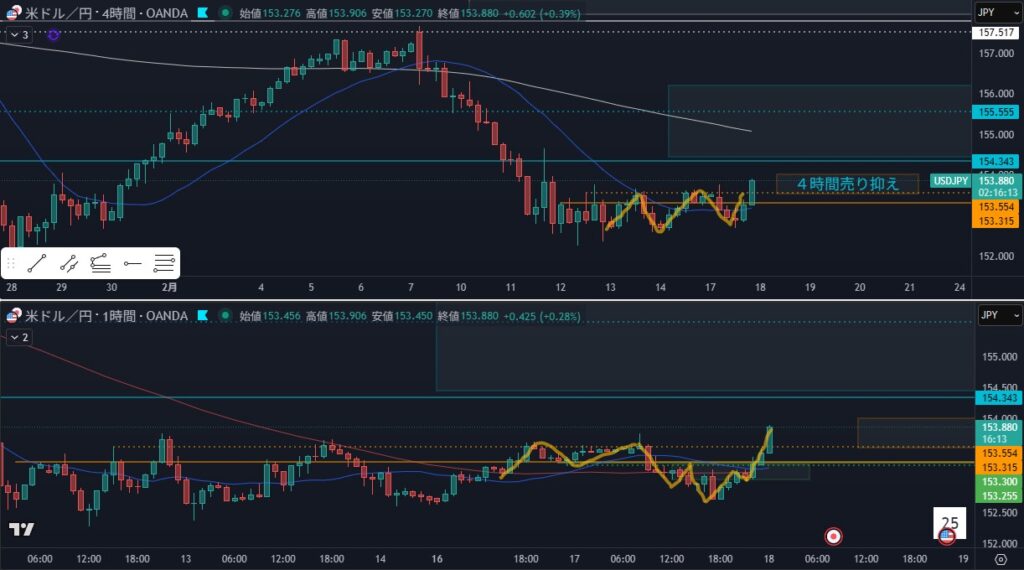Open the JPY currency dropdown on top chart
The image size is (1024, 570).
tap(997, 13)
